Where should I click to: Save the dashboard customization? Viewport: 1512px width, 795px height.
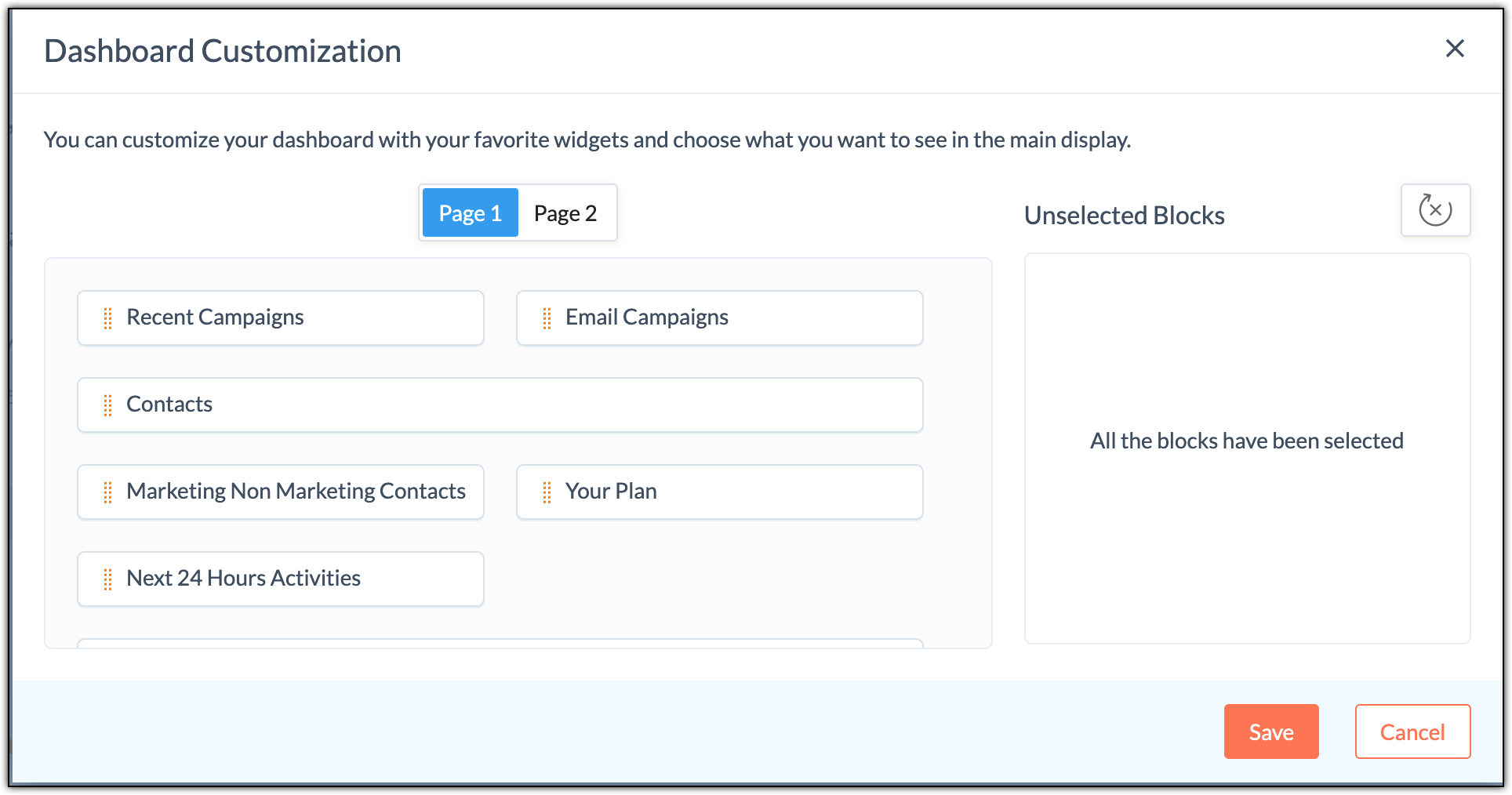tap(1270, 731)
